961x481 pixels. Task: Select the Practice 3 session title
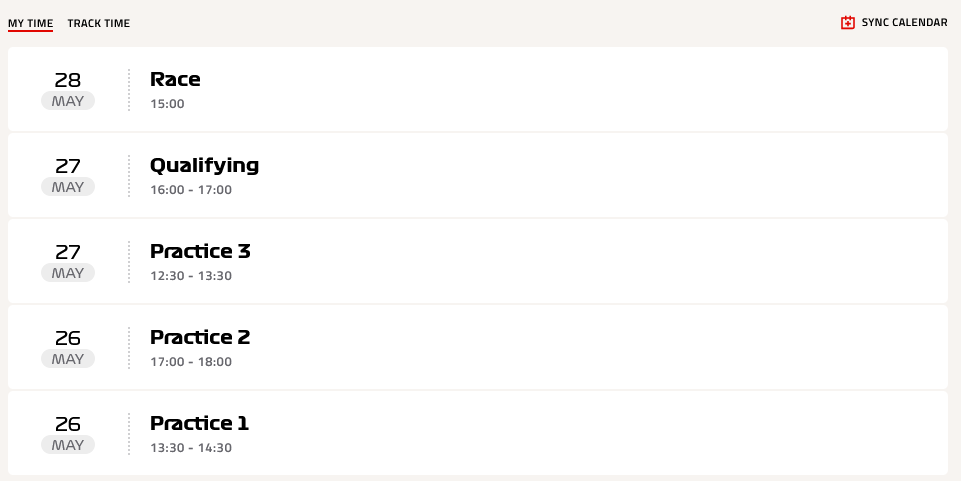point(200,251)
